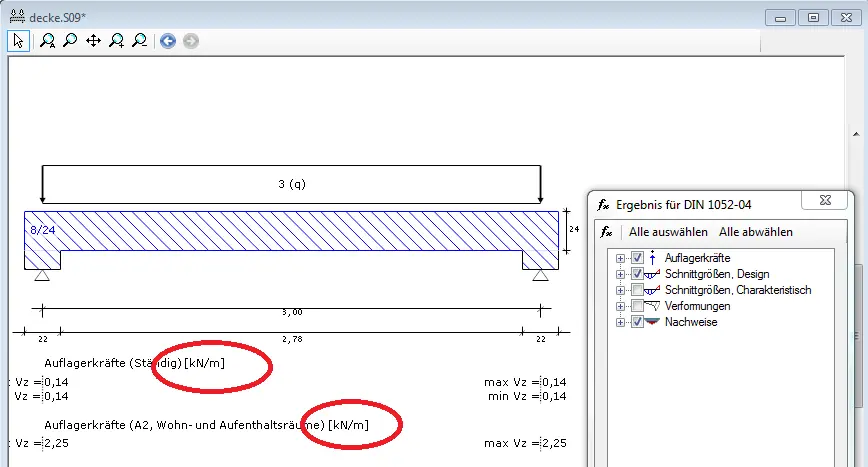Image resolution: width=868 pixels, height=467 pixels.
Task: Select Schnittgrößen, Charakteristisch label
Action: [738, 290]
